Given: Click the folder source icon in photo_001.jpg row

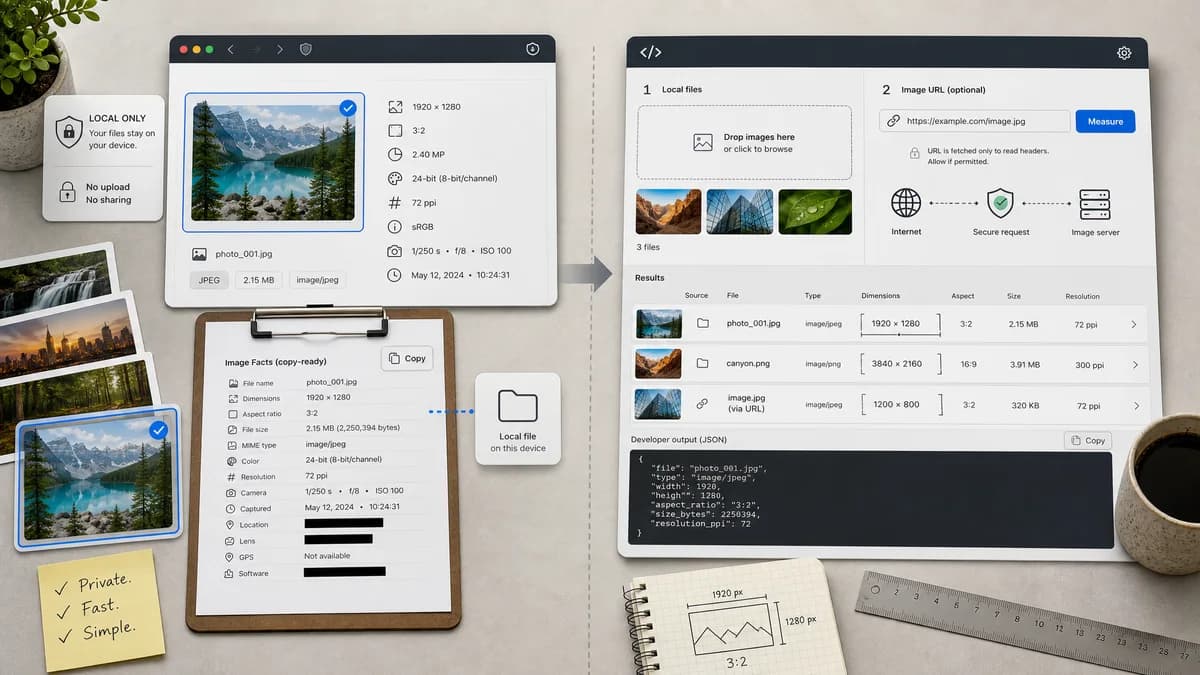Looking at the screenshot, I should point(703,324).
